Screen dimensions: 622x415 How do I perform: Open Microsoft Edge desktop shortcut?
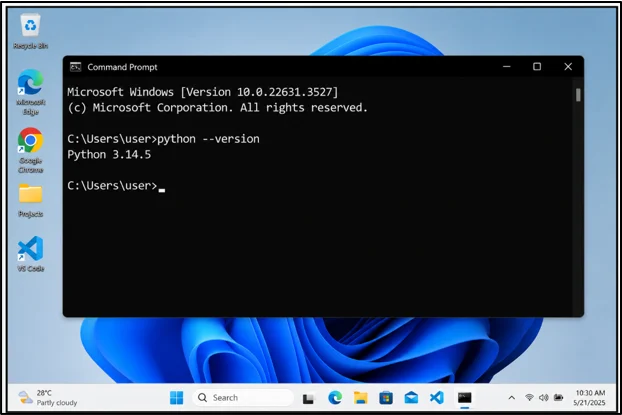pyautogui.click(x=31, y=92)
